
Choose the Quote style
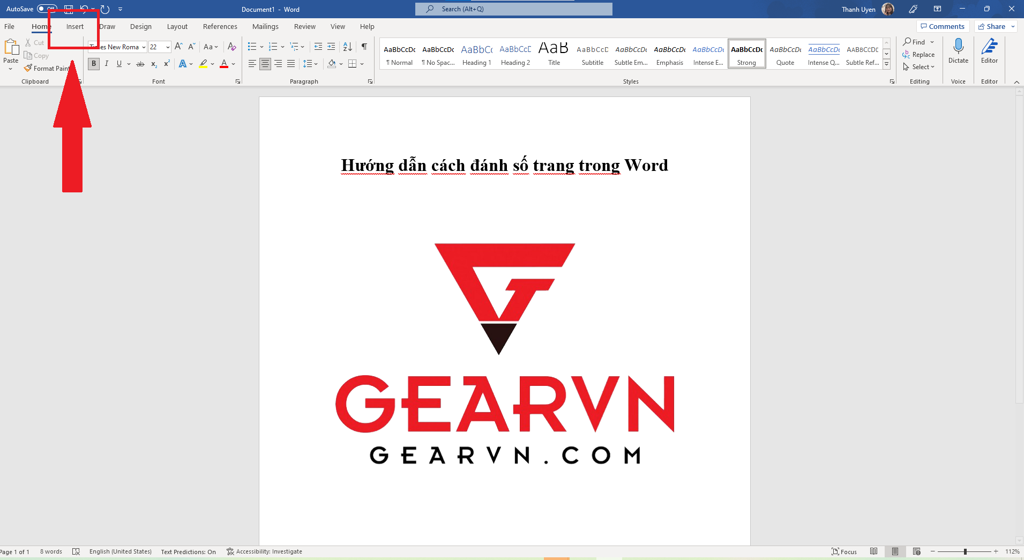[x=785, y=54]
